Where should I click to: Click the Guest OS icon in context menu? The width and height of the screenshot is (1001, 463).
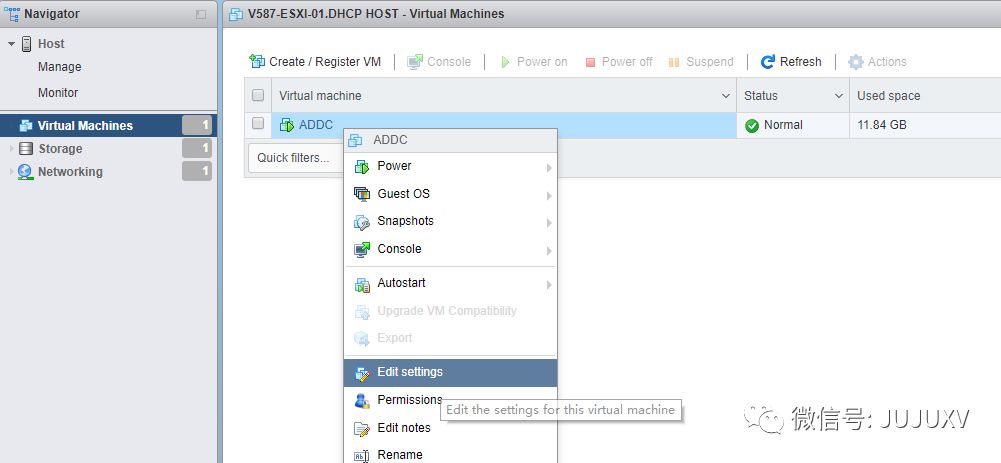coord(362,194)
